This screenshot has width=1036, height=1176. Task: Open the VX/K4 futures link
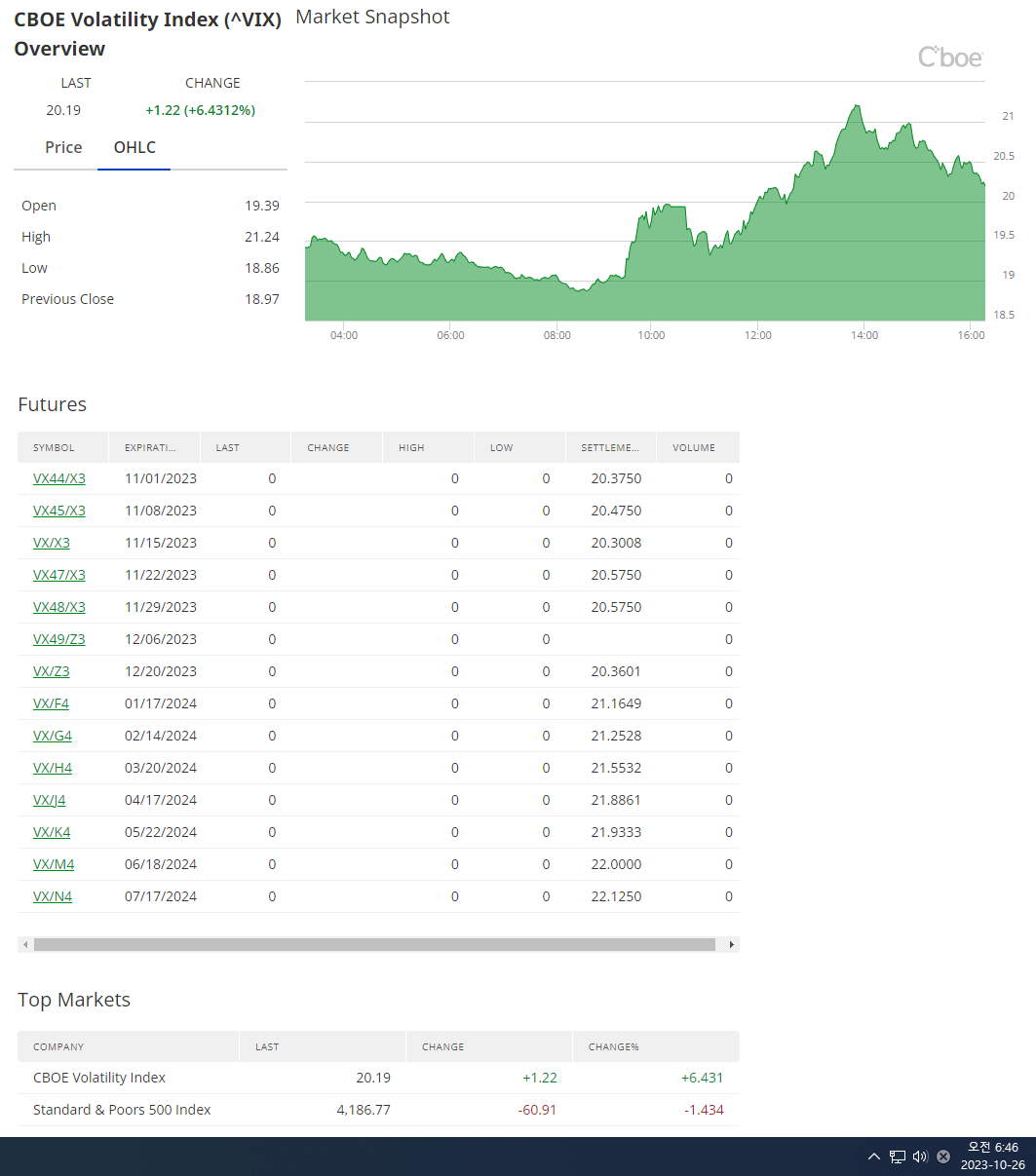coord(52,832)
